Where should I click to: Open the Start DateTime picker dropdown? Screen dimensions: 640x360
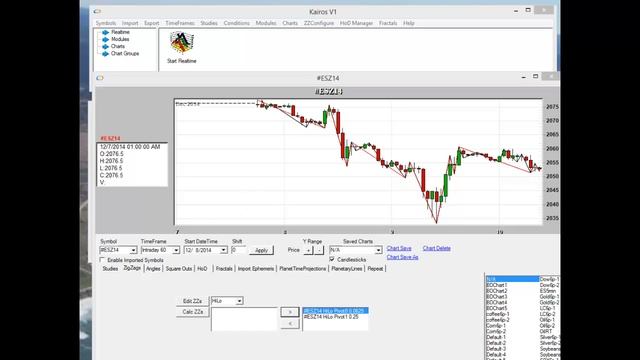pos(223,250)
